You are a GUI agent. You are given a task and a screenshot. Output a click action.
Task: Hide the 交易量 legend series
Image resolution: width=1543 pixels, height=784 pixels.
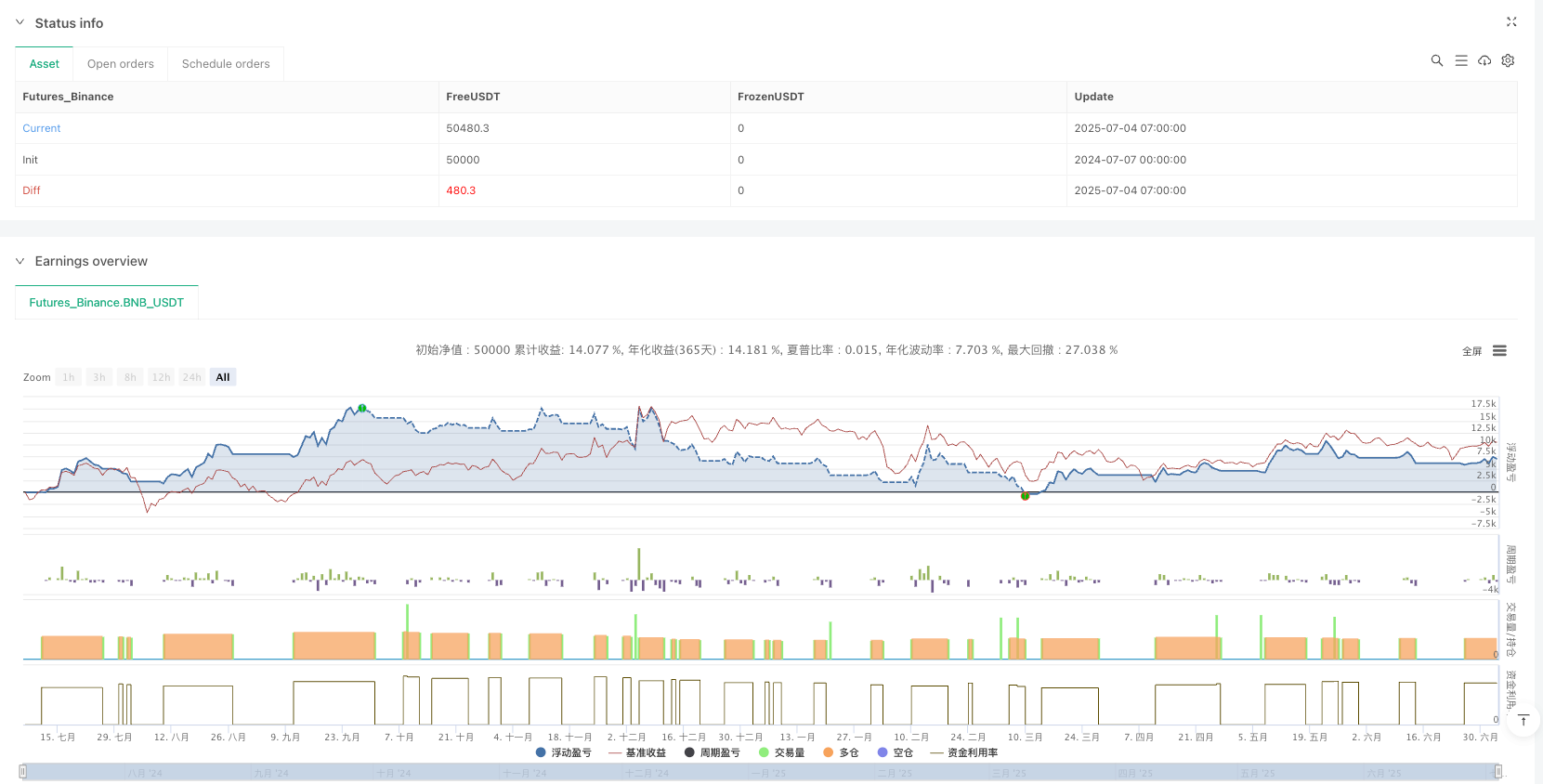782,752
